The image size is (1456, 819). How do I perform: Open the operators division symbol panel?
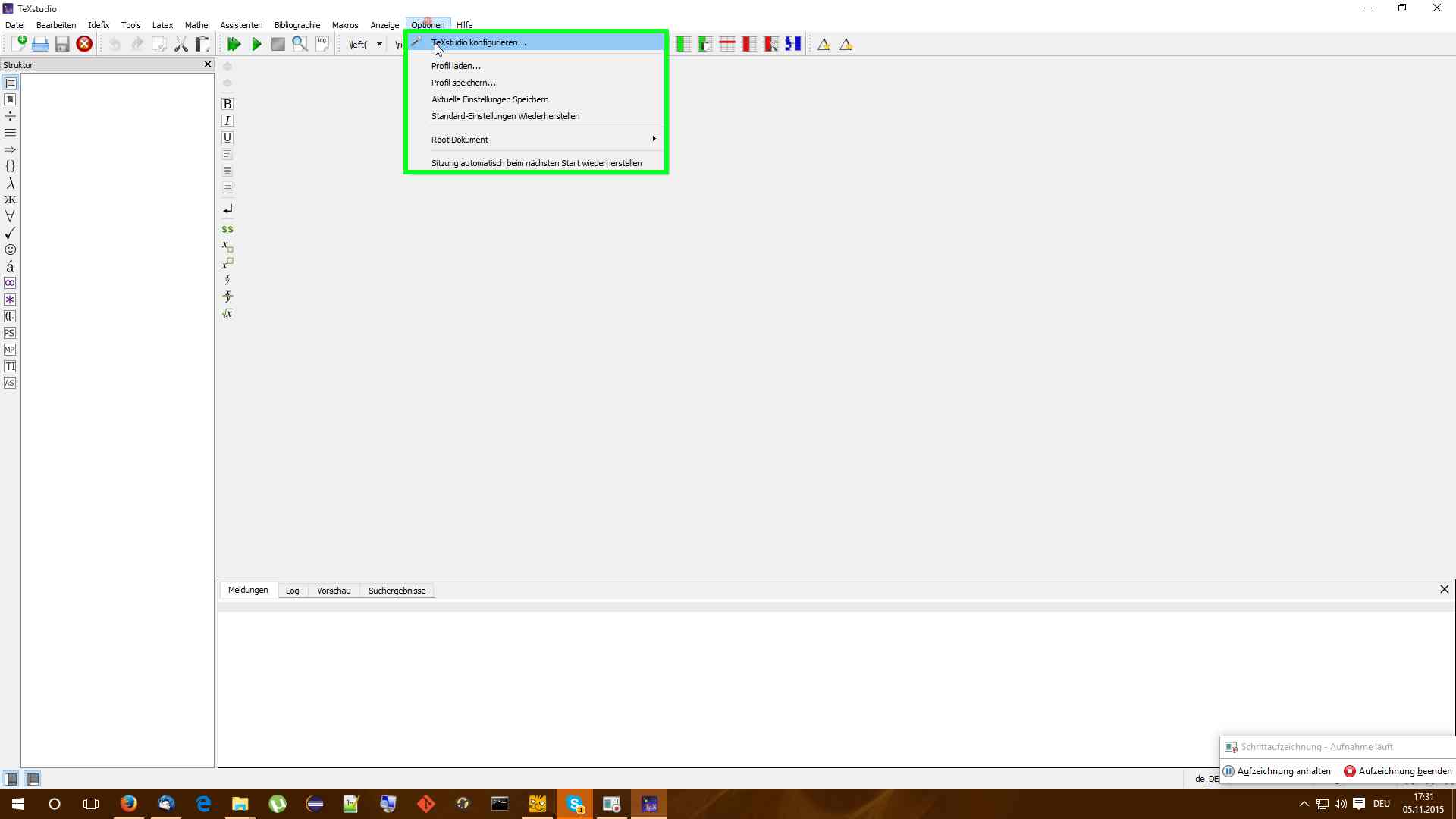10,116
